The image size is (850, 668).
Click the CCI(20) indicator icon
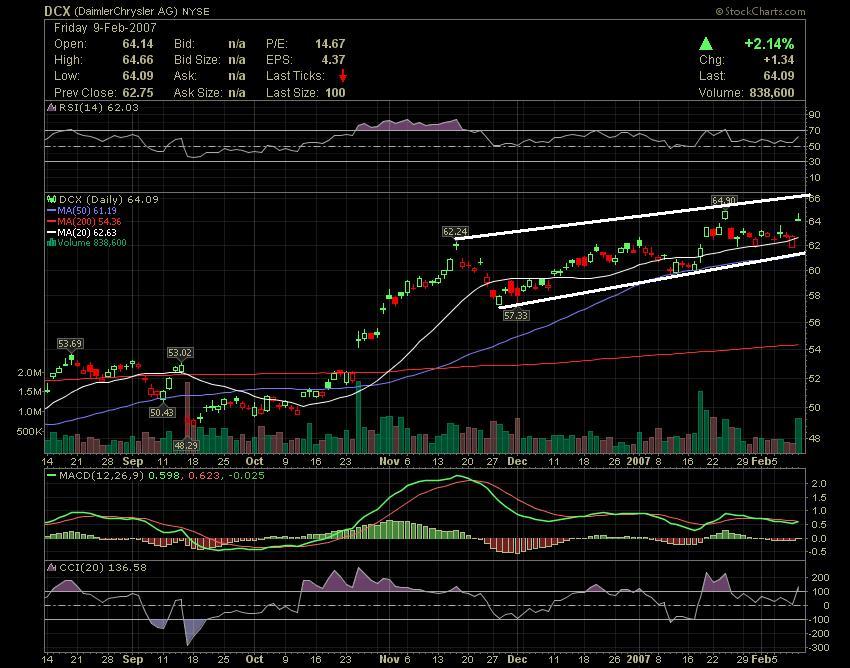(x=51, y=567)
